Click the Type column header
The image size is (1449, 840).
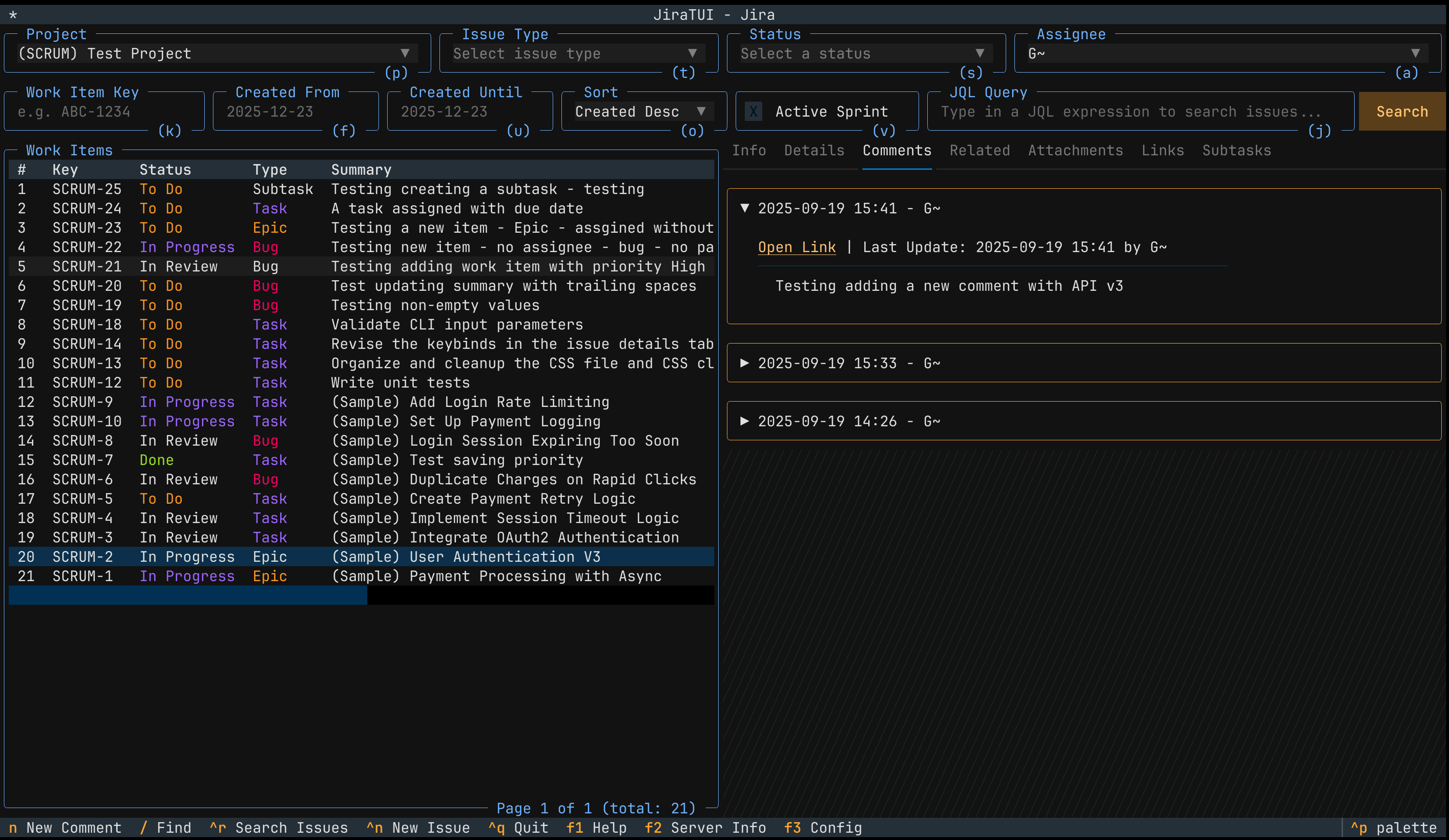270,170
